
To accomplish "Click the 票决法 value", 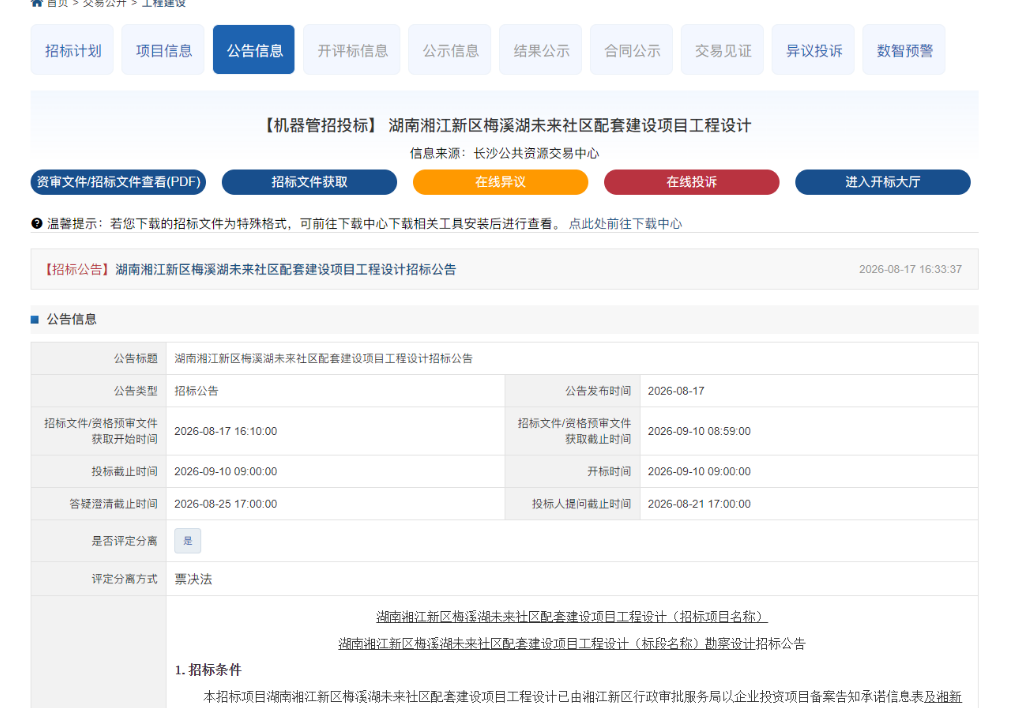I will pos(193,579).
